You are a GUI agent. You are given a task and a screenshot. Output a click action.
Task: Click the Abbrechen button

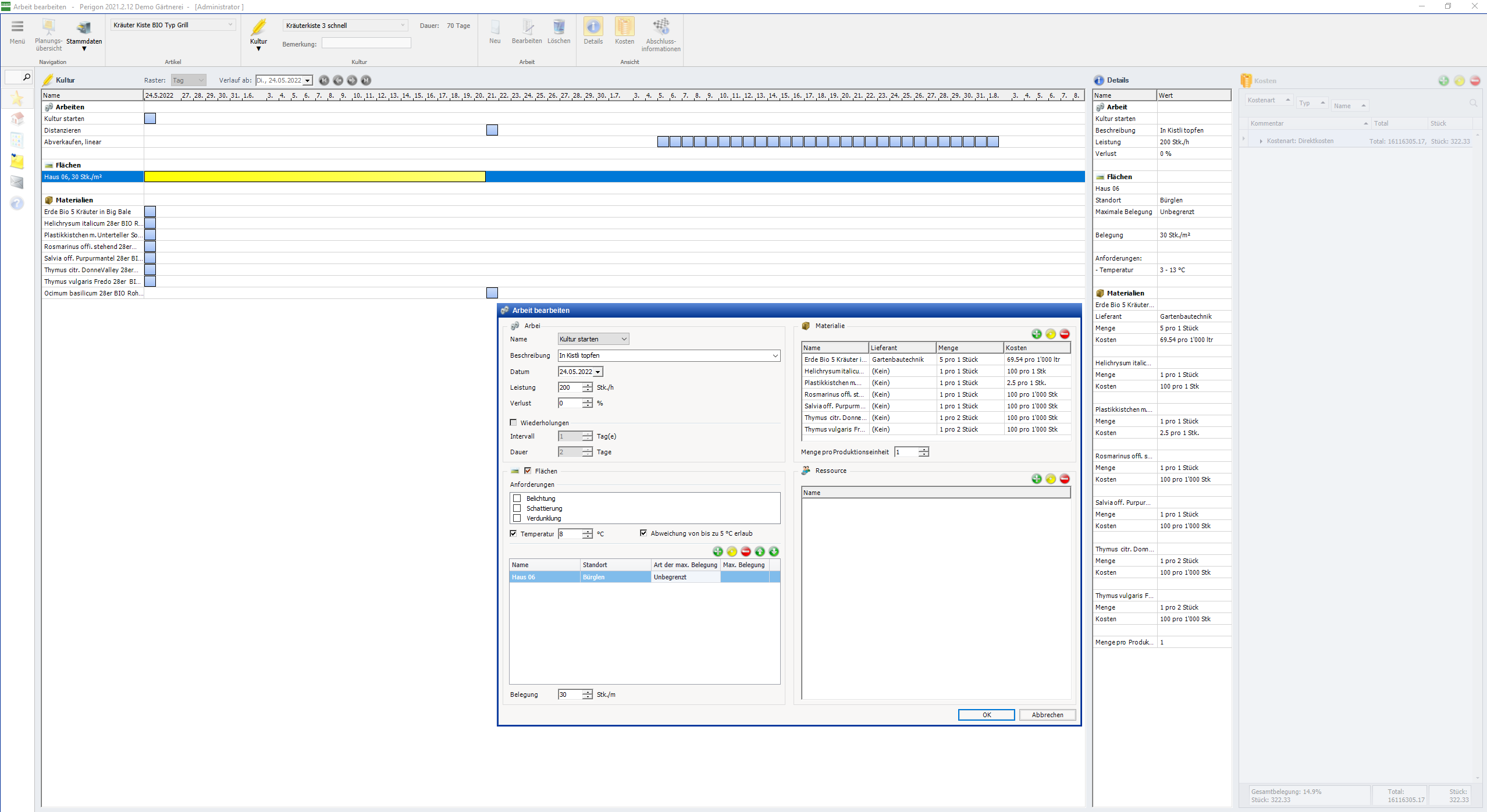click(1047, 715)
